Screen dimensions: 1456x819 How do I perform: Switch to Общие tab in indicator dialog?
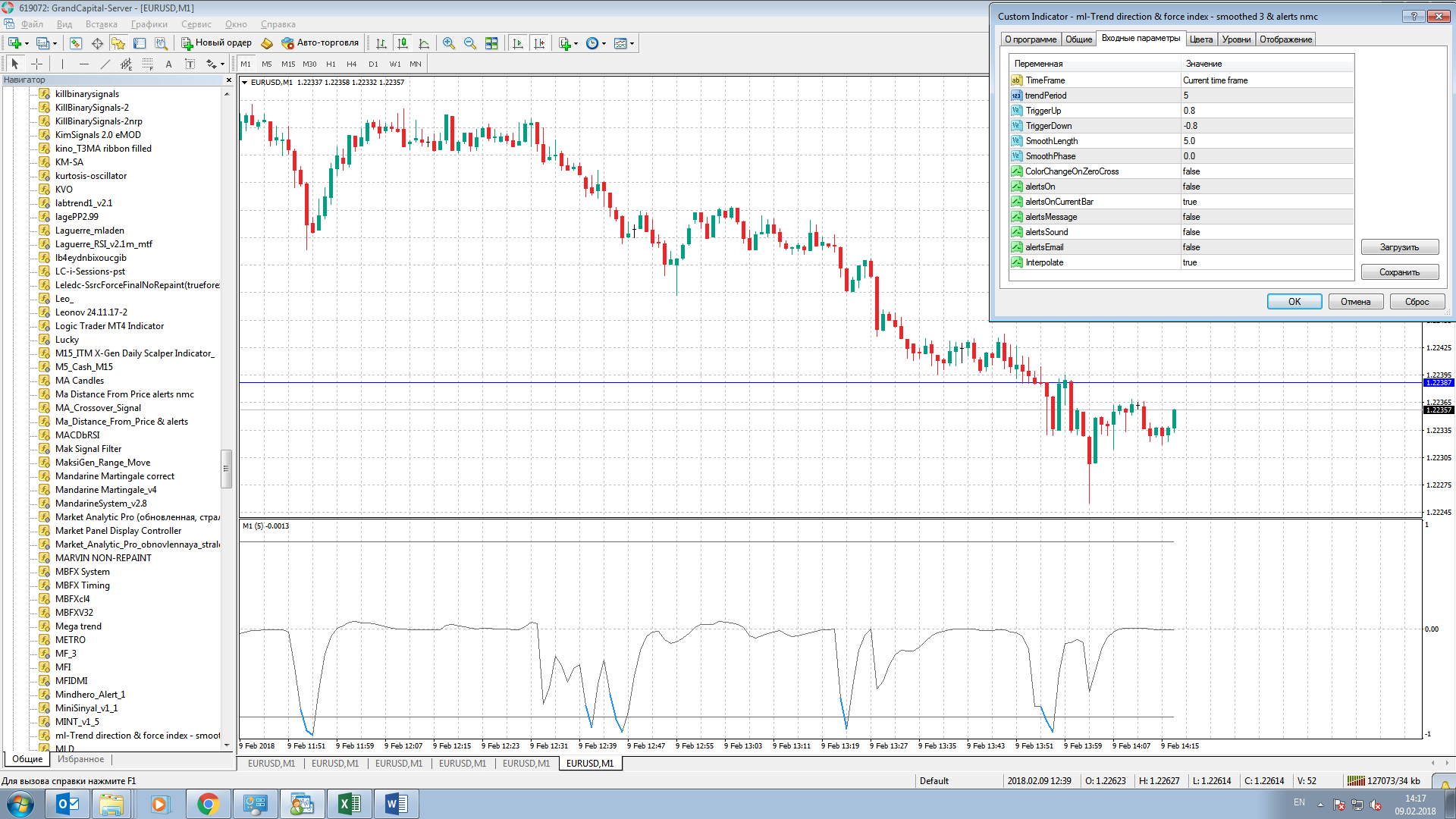coord(1078,39)
